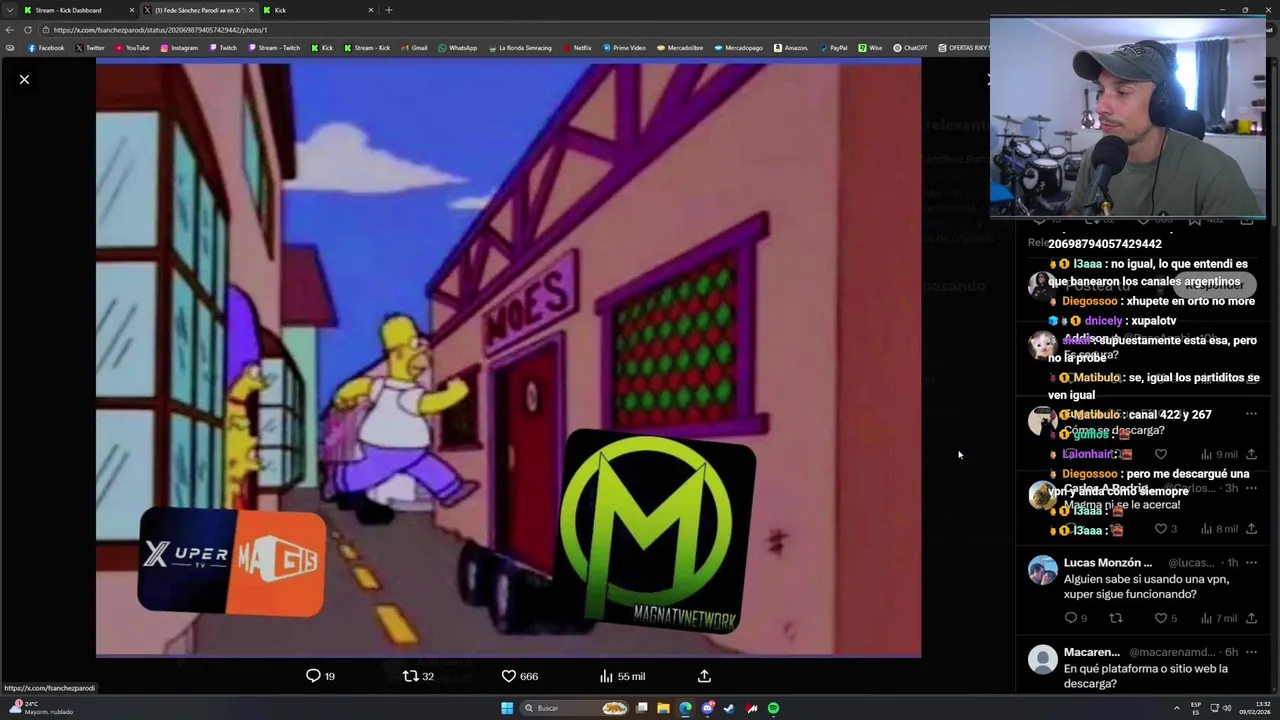
Task: Open the Instagram bookmark
Action: click(180, 48)
